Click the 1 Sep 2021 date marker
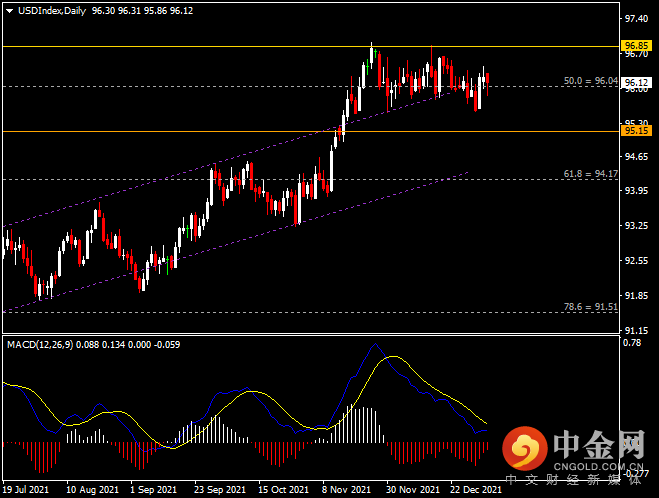 pyautogui.click(x=153, y=490)
